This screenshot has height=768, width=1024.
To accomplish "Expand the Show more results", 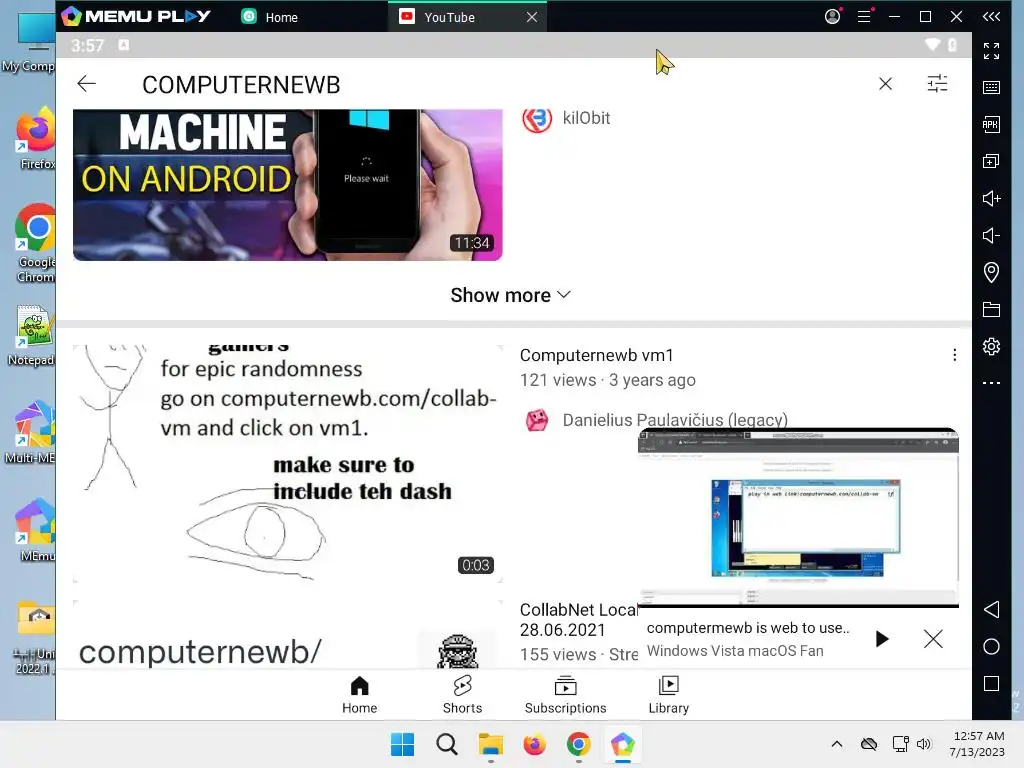I will click(x=511, y=295).
